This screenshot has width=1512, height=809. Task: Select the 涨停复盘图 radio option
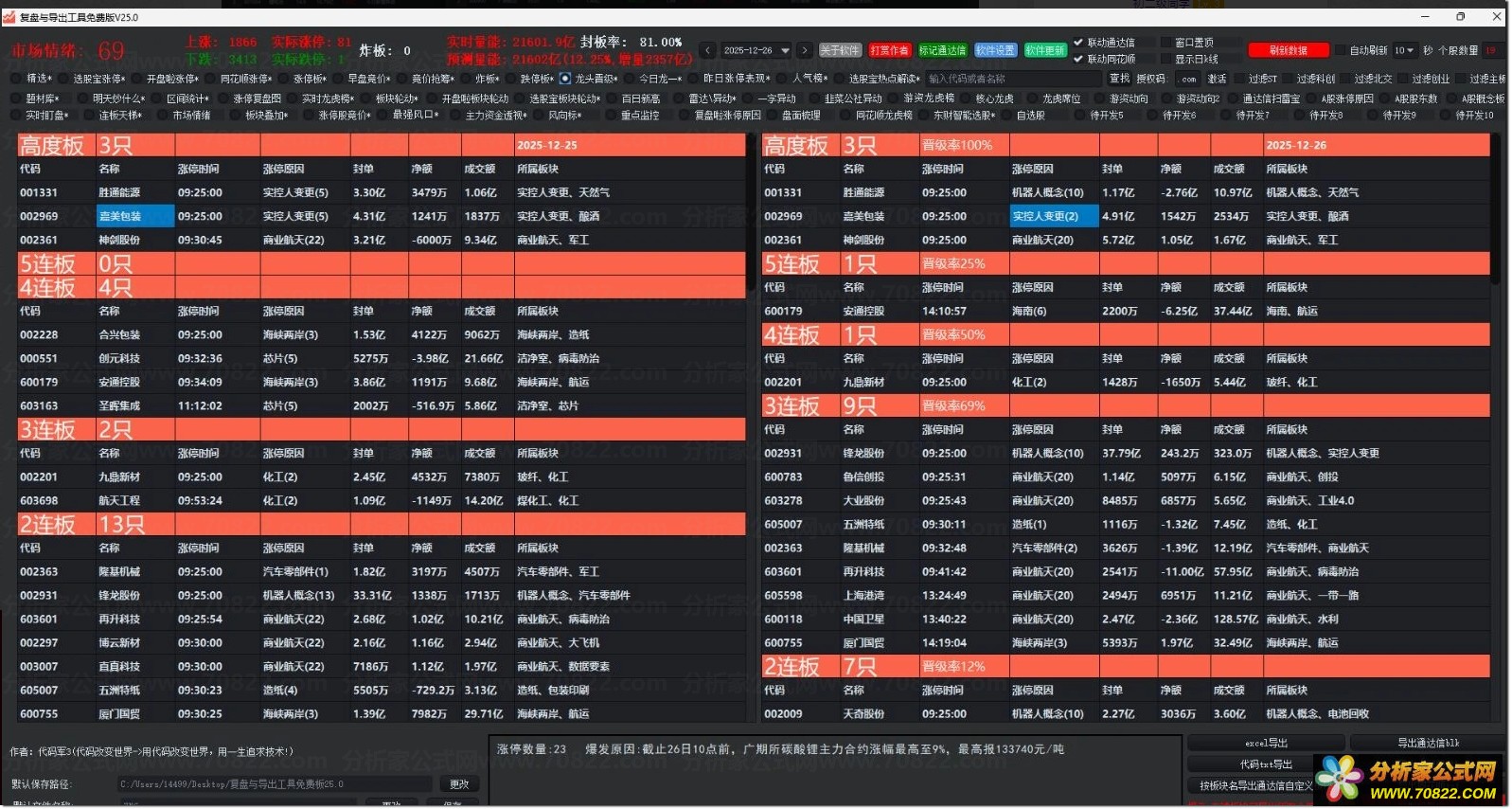(224, 99)
